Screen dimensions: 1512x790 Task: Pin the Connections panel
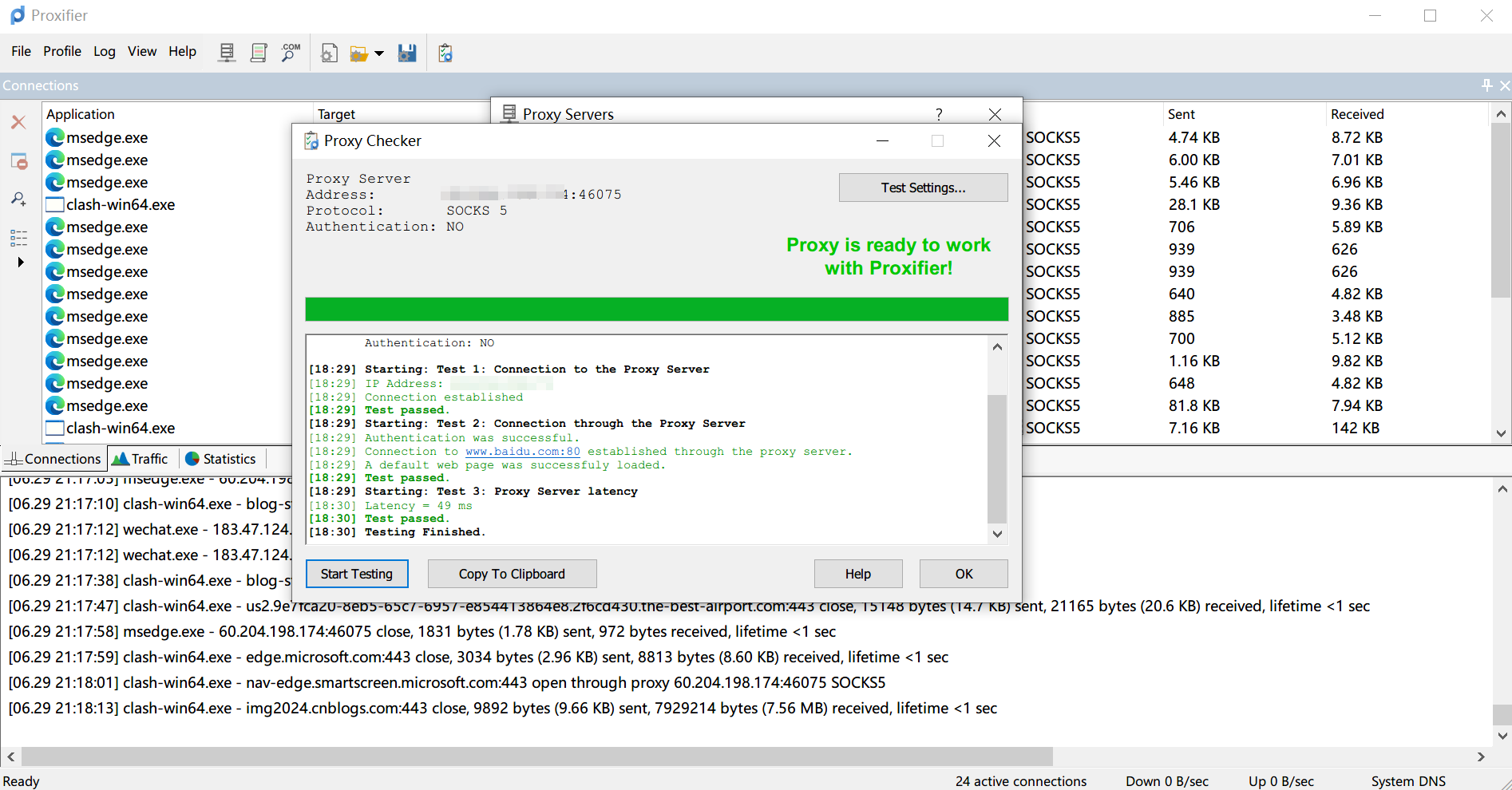(1486, 85)
